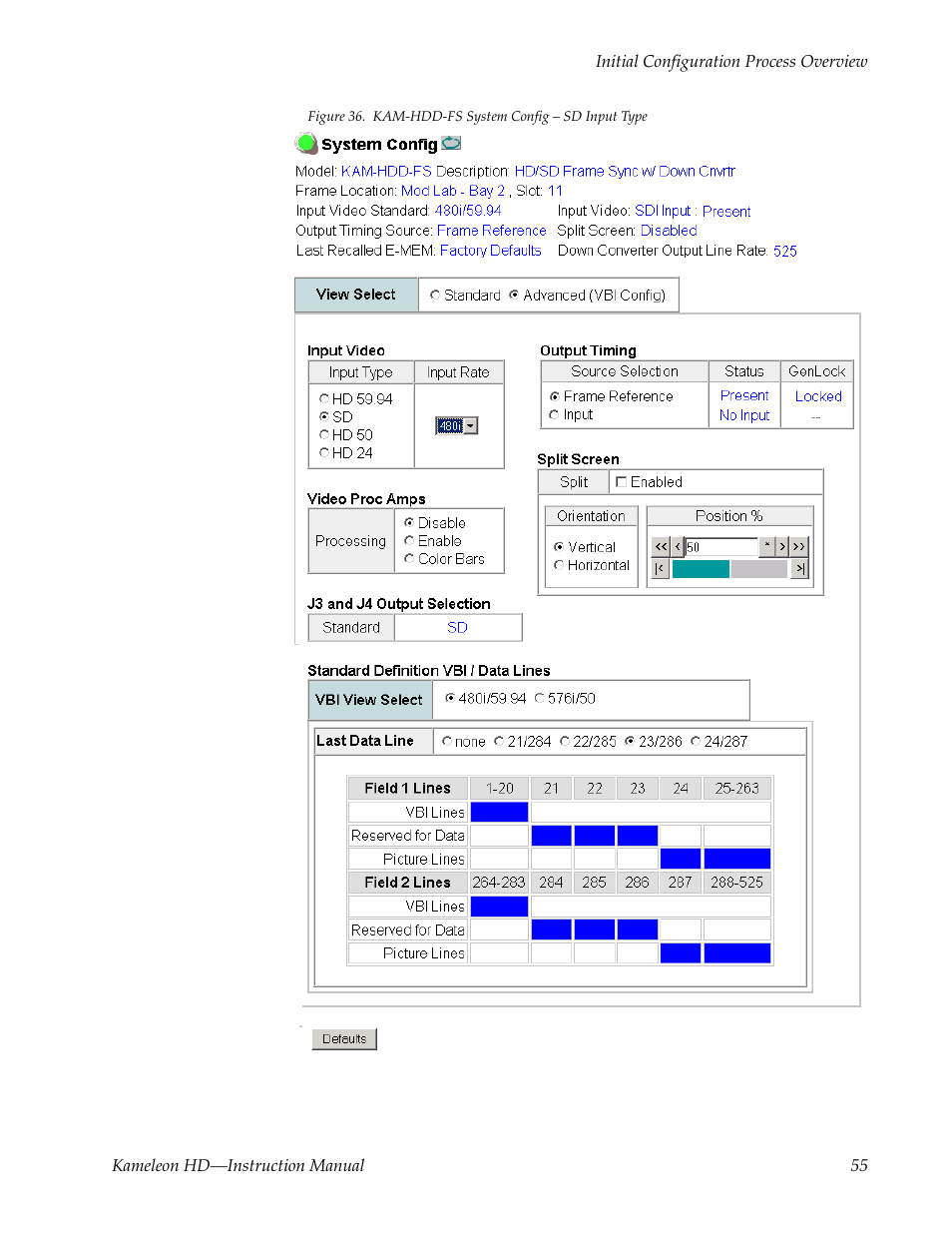Set Last Data Line to none
This screenshot has height=1233, width=952.
447,741
